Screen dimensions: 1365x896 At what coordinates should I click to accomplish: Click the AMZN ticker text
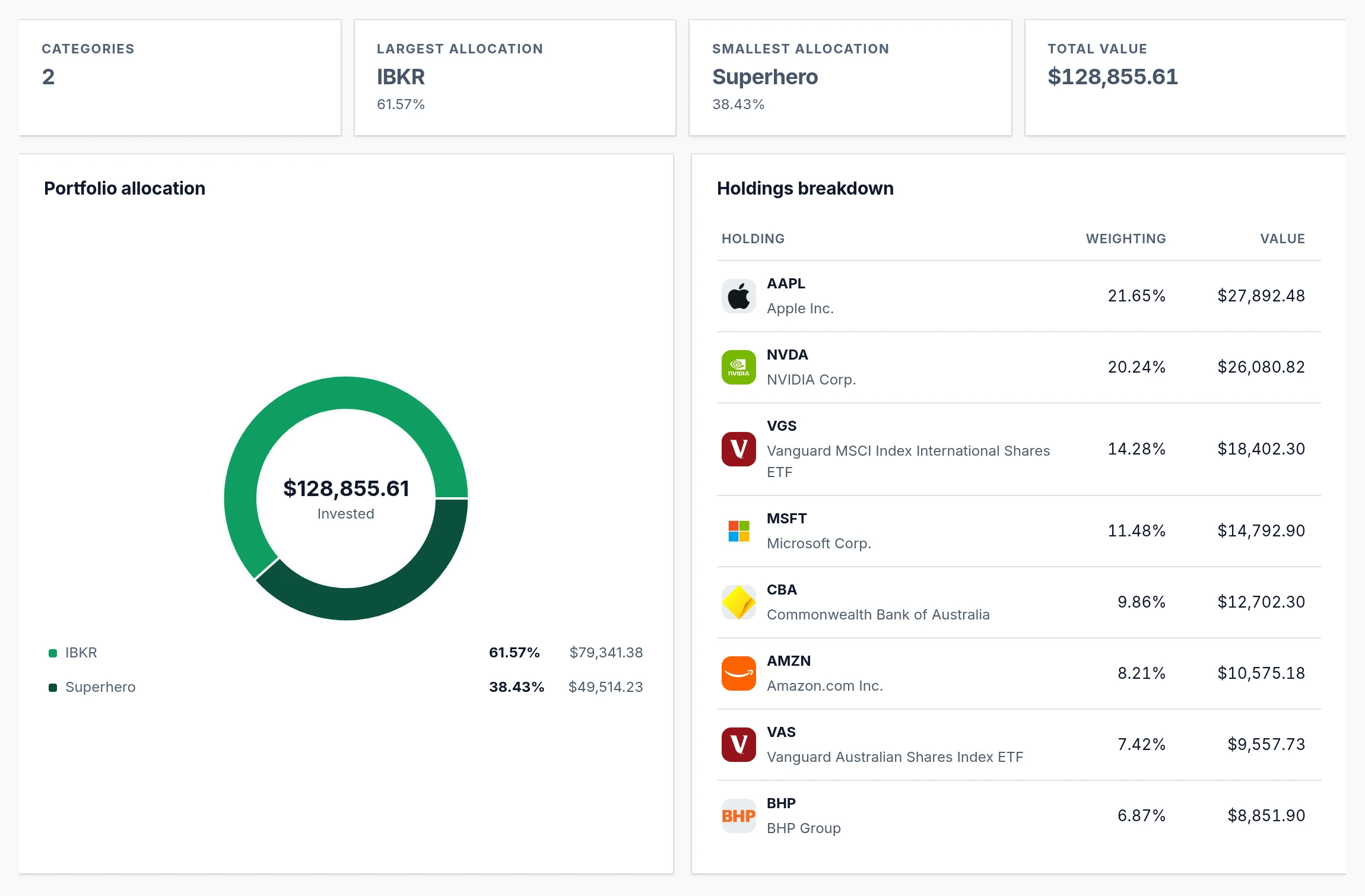click(789, 661)
